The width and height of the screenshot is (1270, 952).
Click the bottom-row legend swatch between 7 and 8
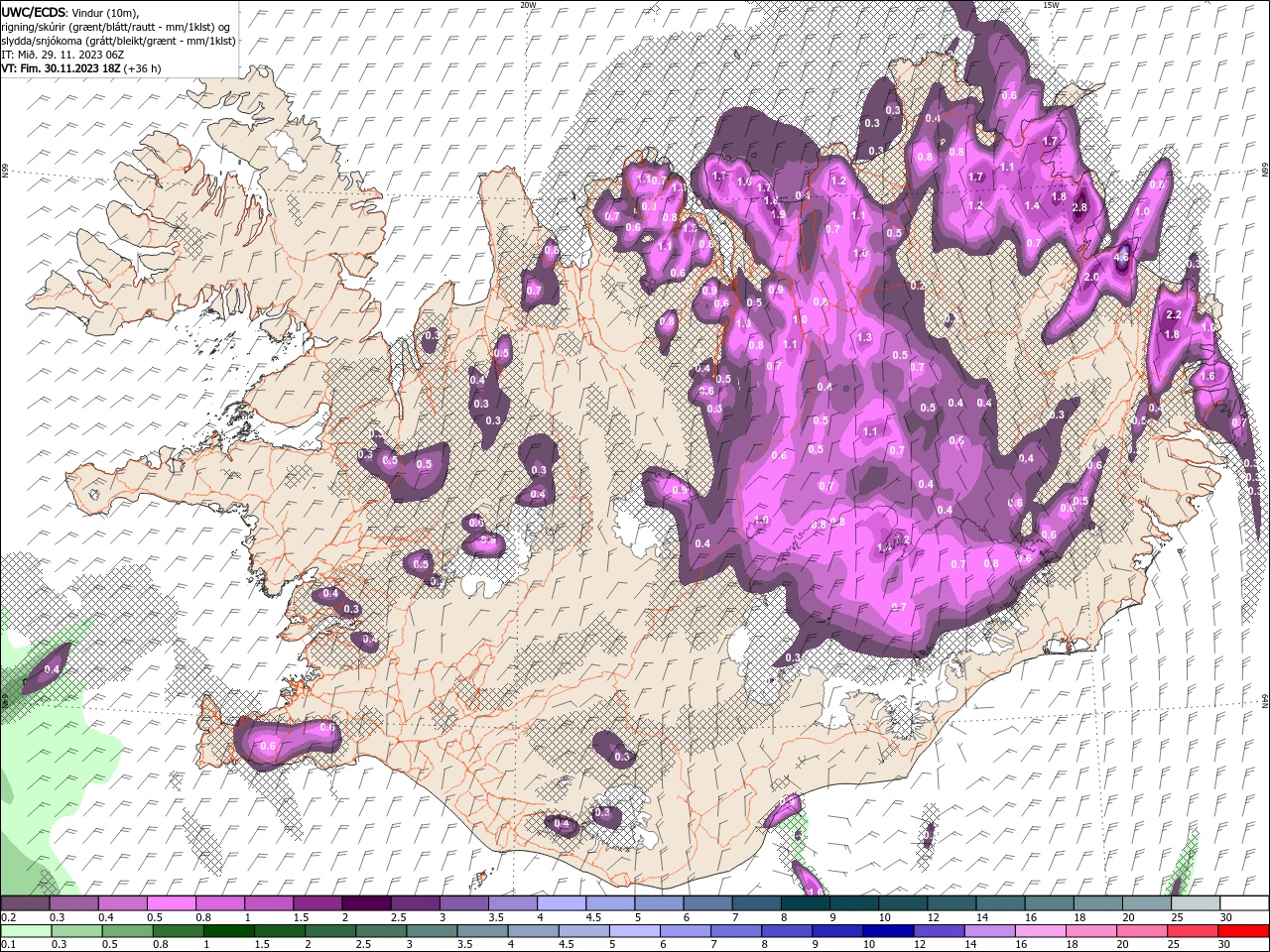[x=736, y=931]
